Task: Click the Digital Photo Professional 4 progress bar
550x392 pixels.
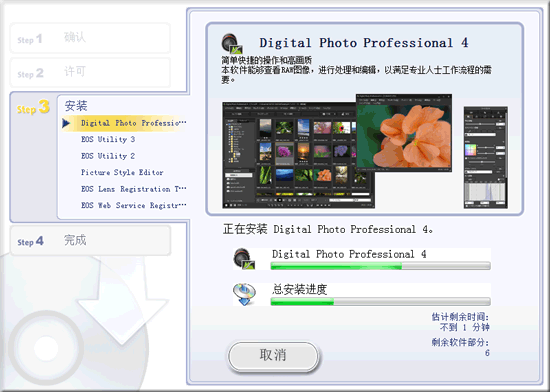Action: click(381, 266)
